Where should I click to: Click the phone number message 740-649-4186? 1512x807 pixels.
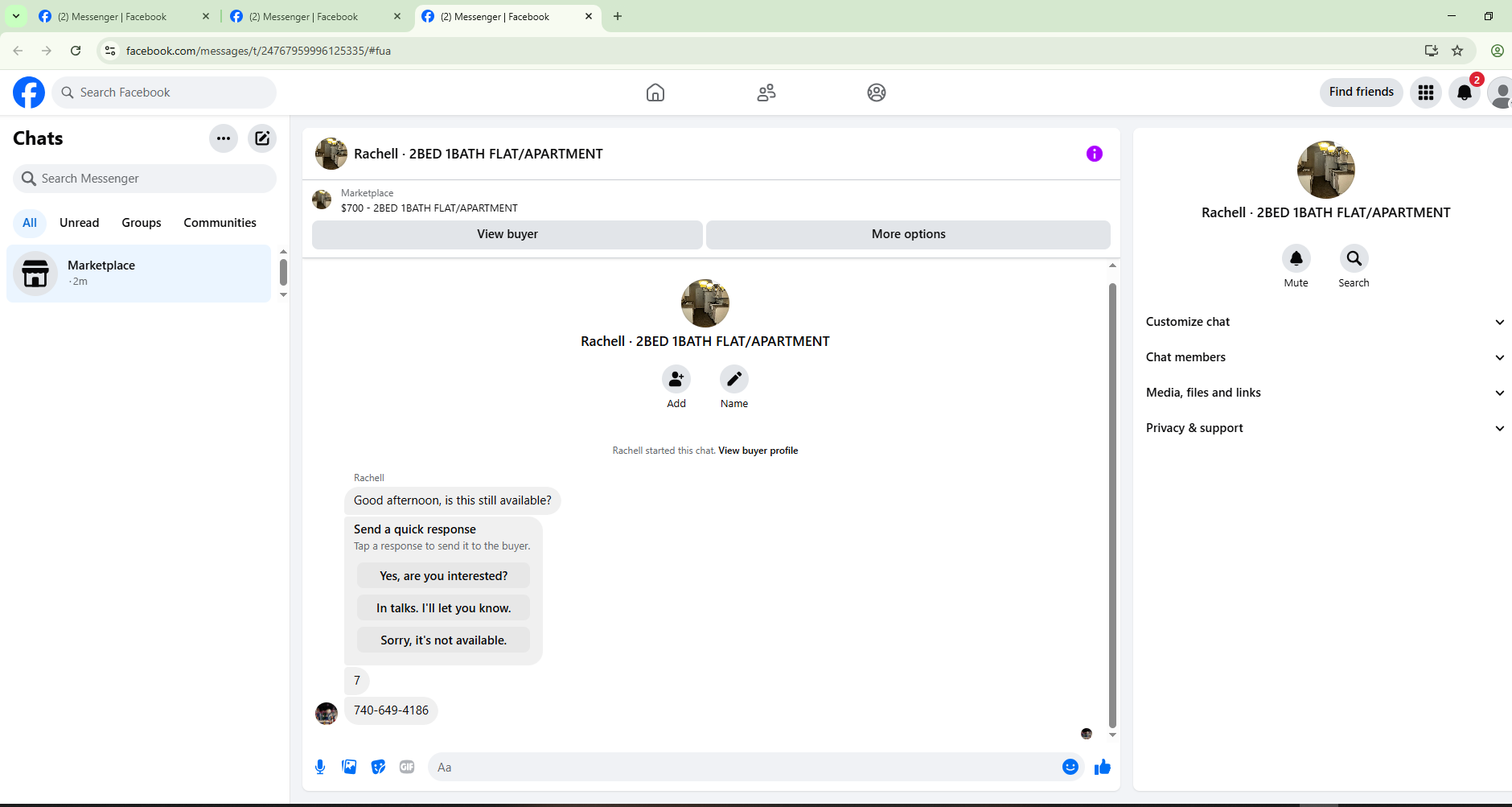[391, 710]
